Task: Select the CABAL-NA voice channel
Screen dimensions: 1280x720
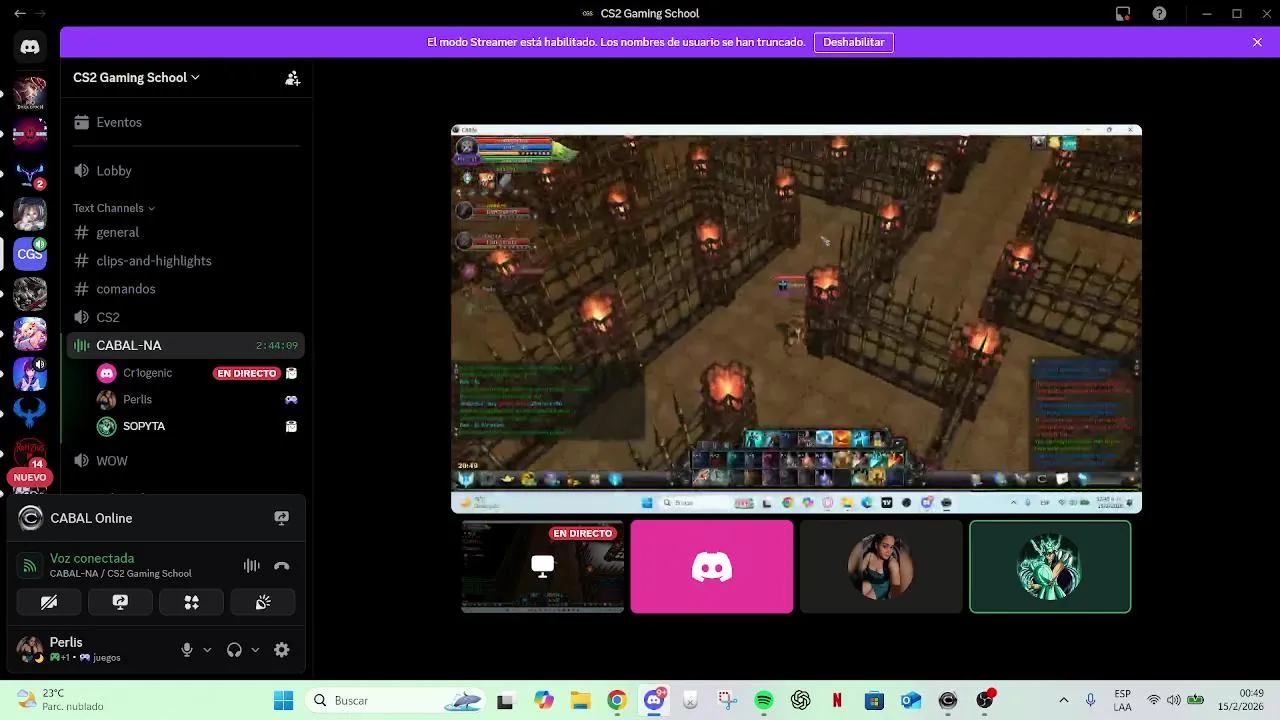Action: (186, 345)
